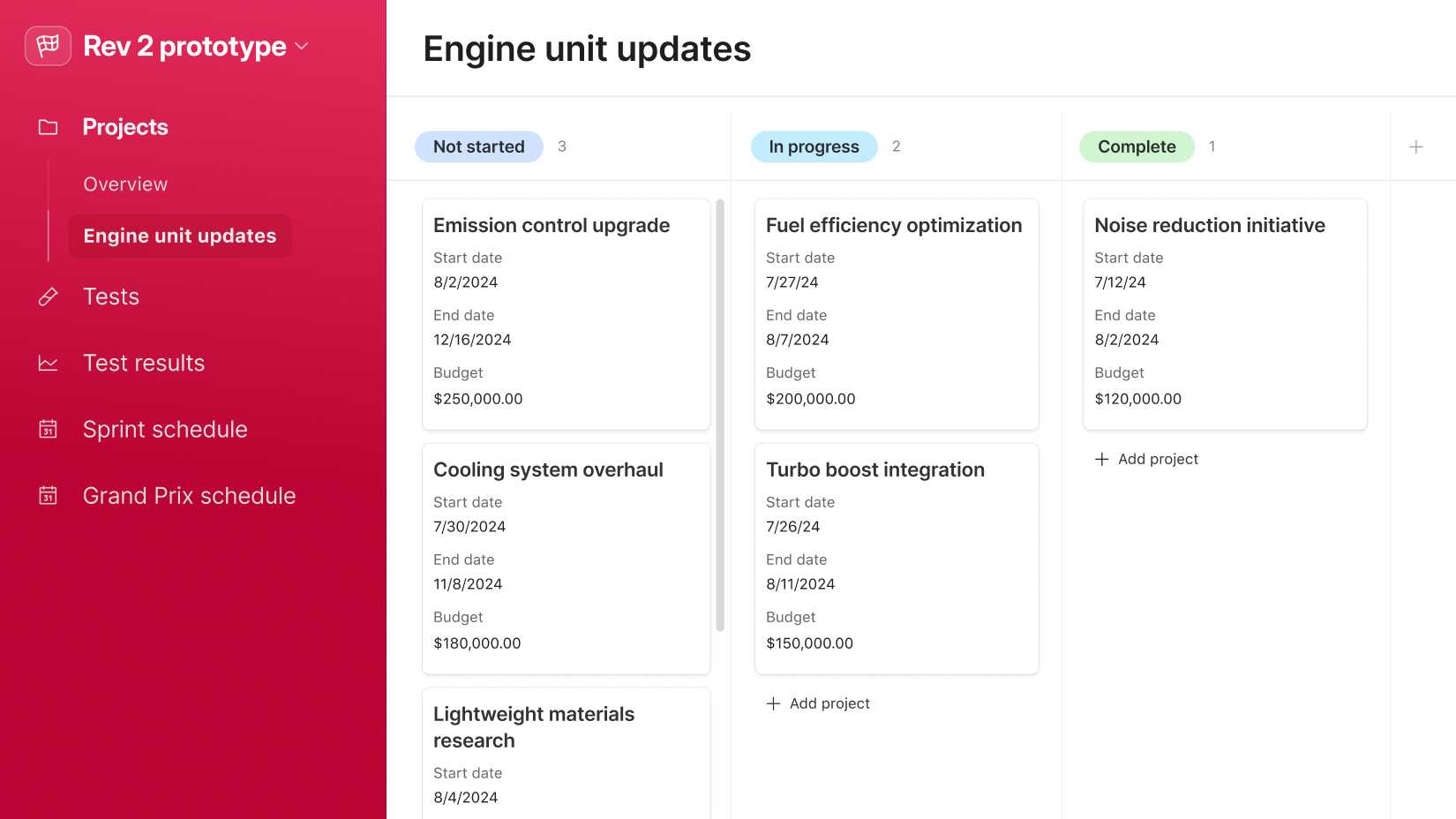Open the Tests page
Viewport: 1456px width, 819px height.
111,297
